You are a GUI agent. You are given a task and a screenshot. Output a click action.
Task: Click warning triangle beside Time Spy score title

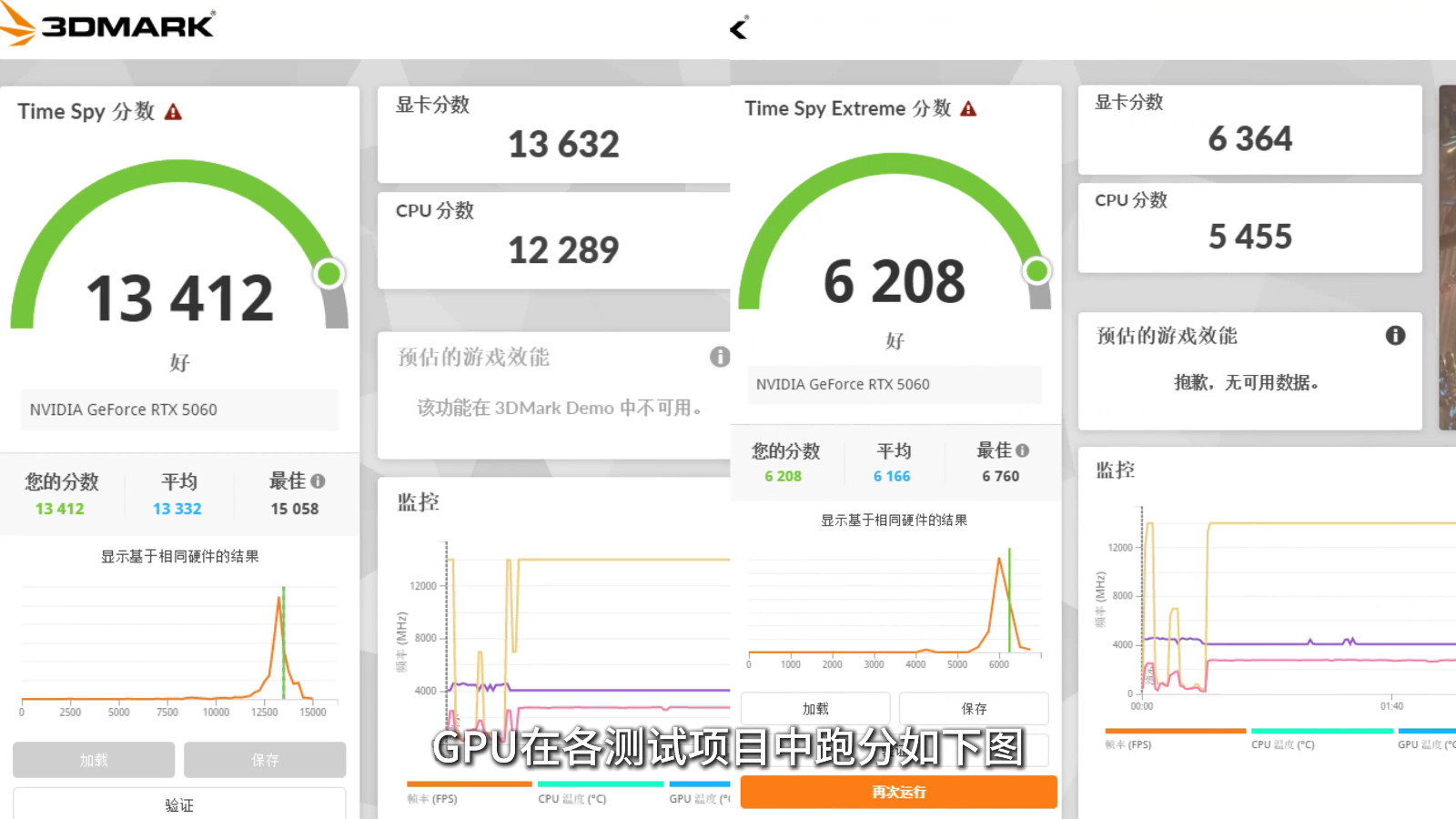point(173,112)
